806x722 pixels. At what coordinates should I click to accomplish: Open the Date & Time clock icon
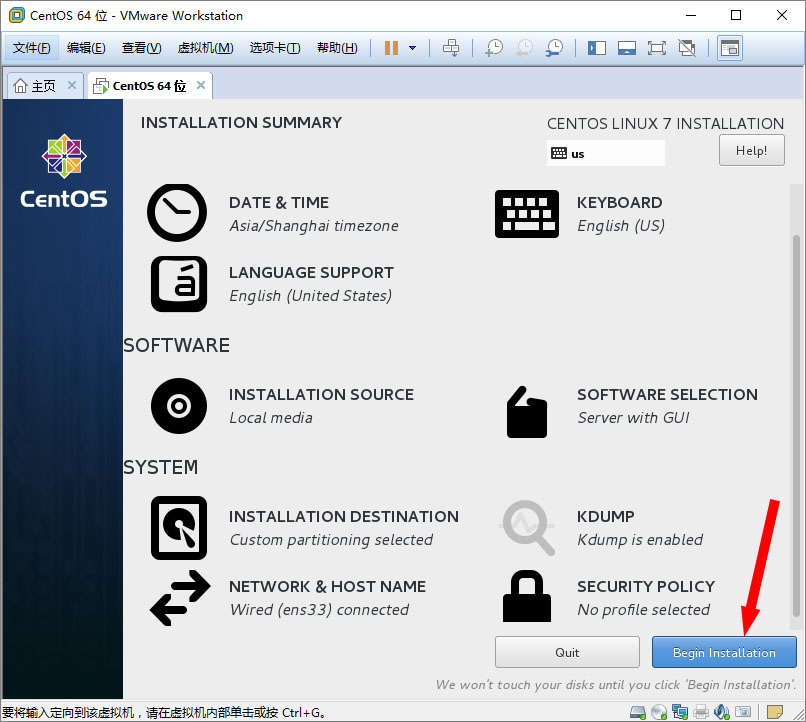177,213
